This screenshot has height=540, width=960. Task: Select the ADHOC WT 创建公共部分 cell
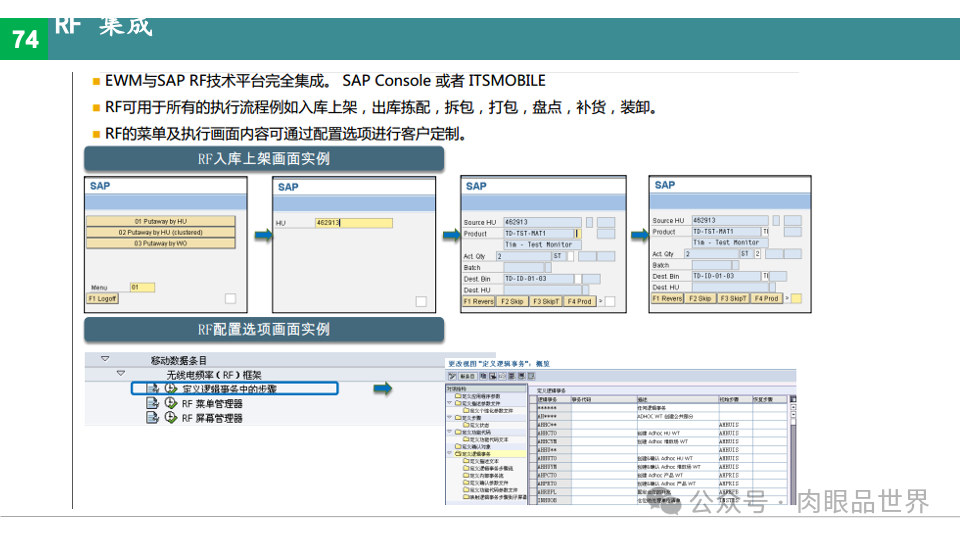point(677,416)
